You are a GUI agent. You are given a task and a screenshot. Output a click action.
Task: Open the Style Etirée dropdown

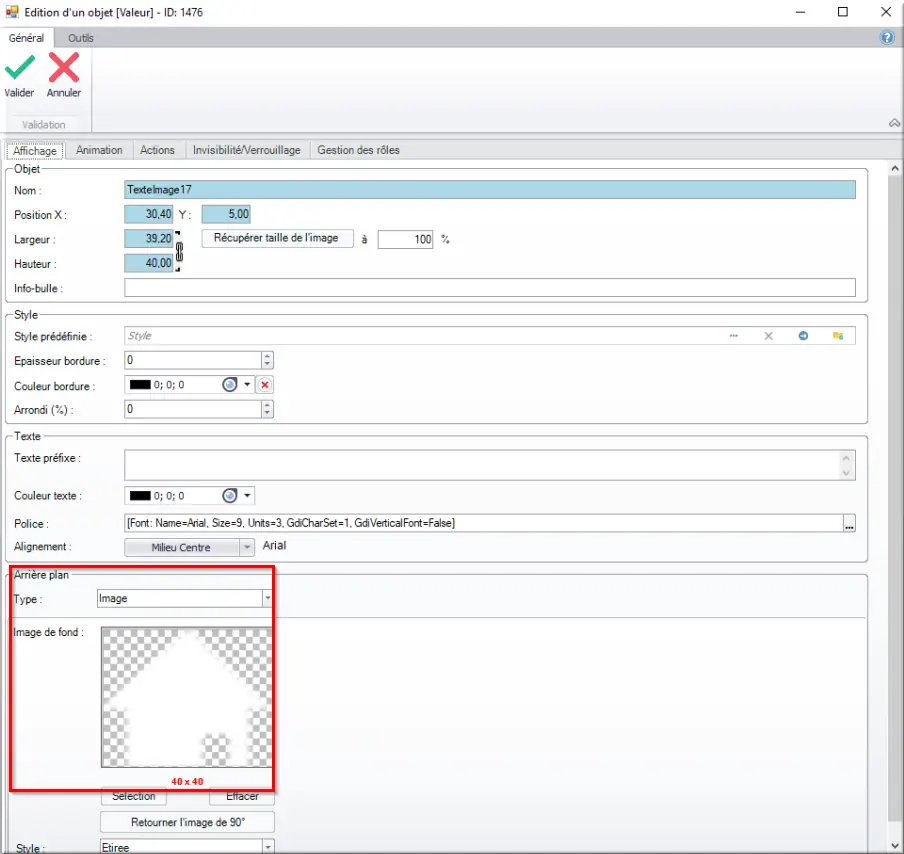coord(268,847)
